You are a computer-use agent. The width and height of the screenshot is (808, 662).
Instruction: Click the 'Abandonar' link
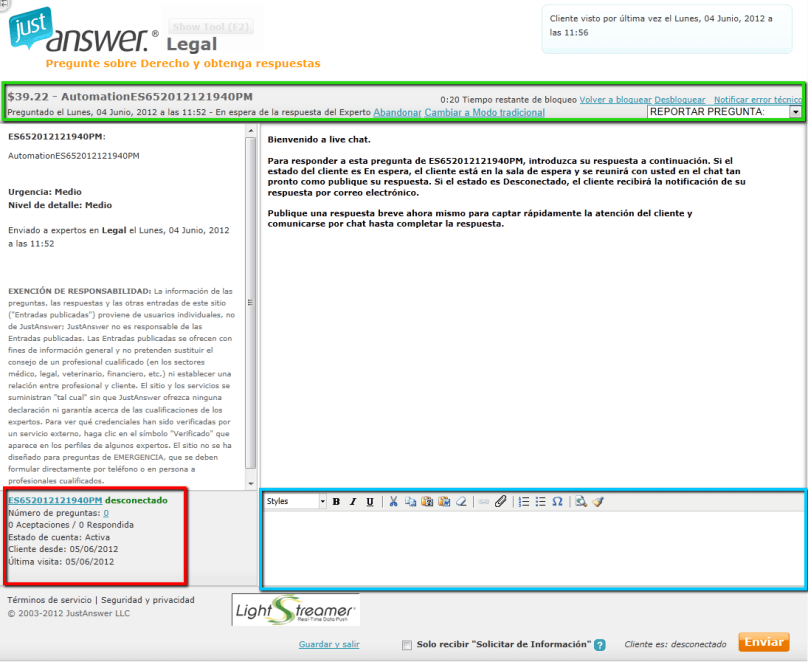coord(397,113)
